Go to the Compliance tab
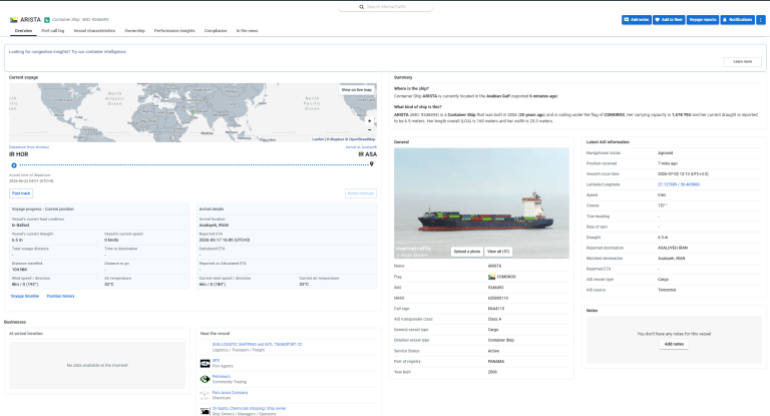The width and height of the screenshot is (770, 416). coord(216,30)
